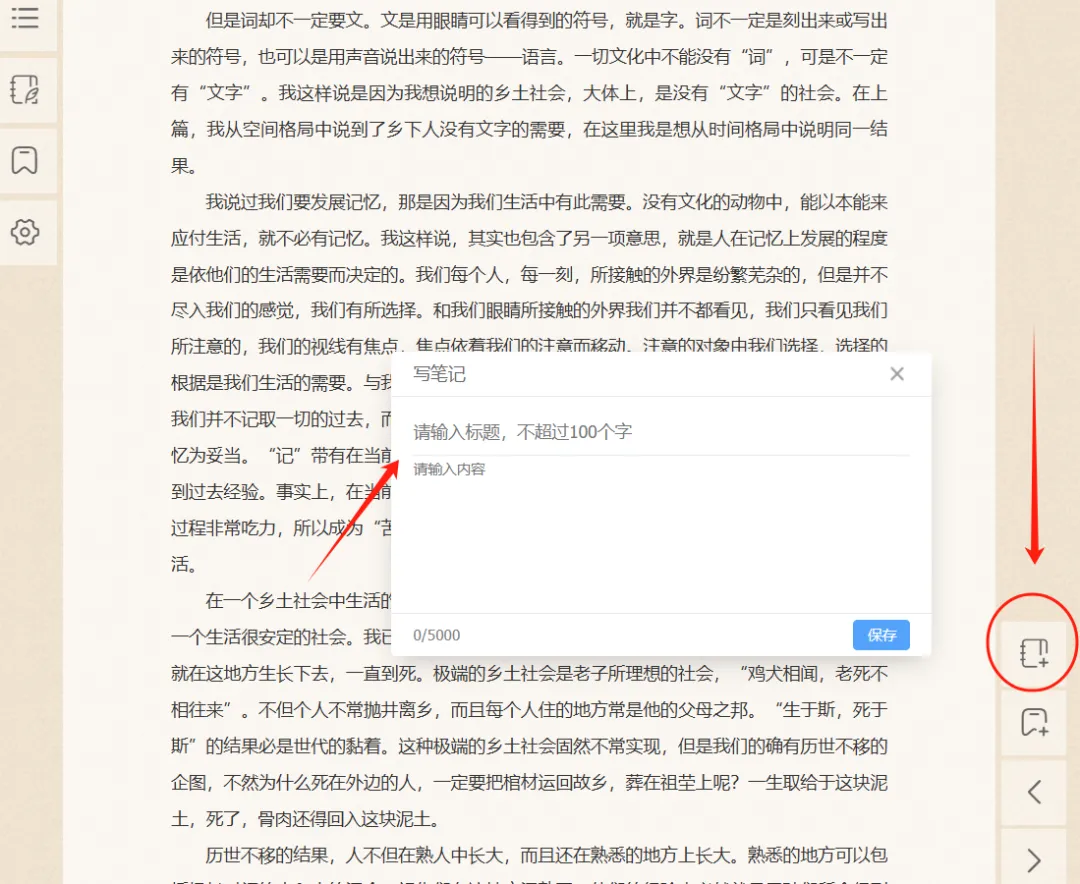The width and height of the screenshot is (1080, 884).
Task: Click line starting 应付生活，就不必有记忆
Action: [x=529, y=238]
